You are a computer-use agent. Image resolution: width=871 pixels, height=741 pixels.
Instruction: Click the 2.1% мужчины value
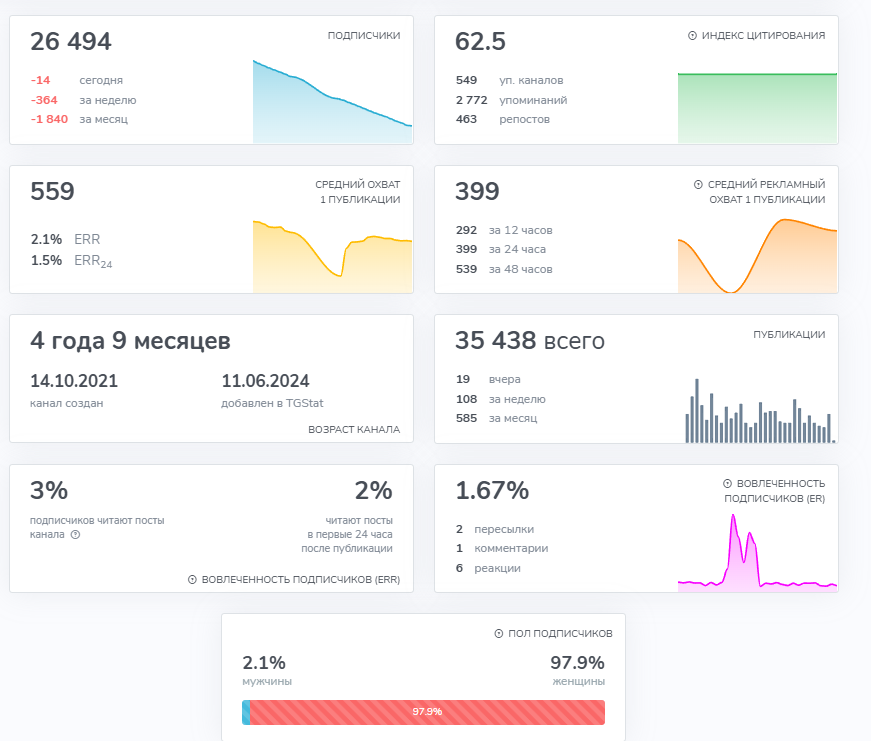264,663
